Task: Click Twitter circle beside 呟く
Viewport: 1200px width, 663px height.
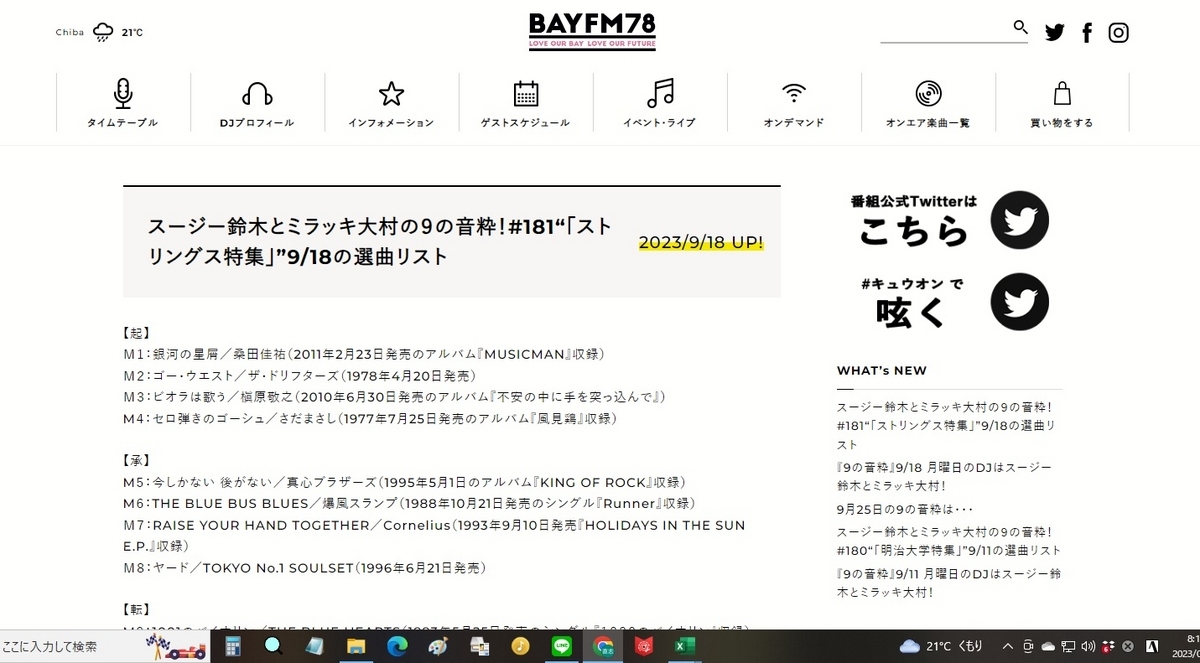Action: click(1019, 302)
